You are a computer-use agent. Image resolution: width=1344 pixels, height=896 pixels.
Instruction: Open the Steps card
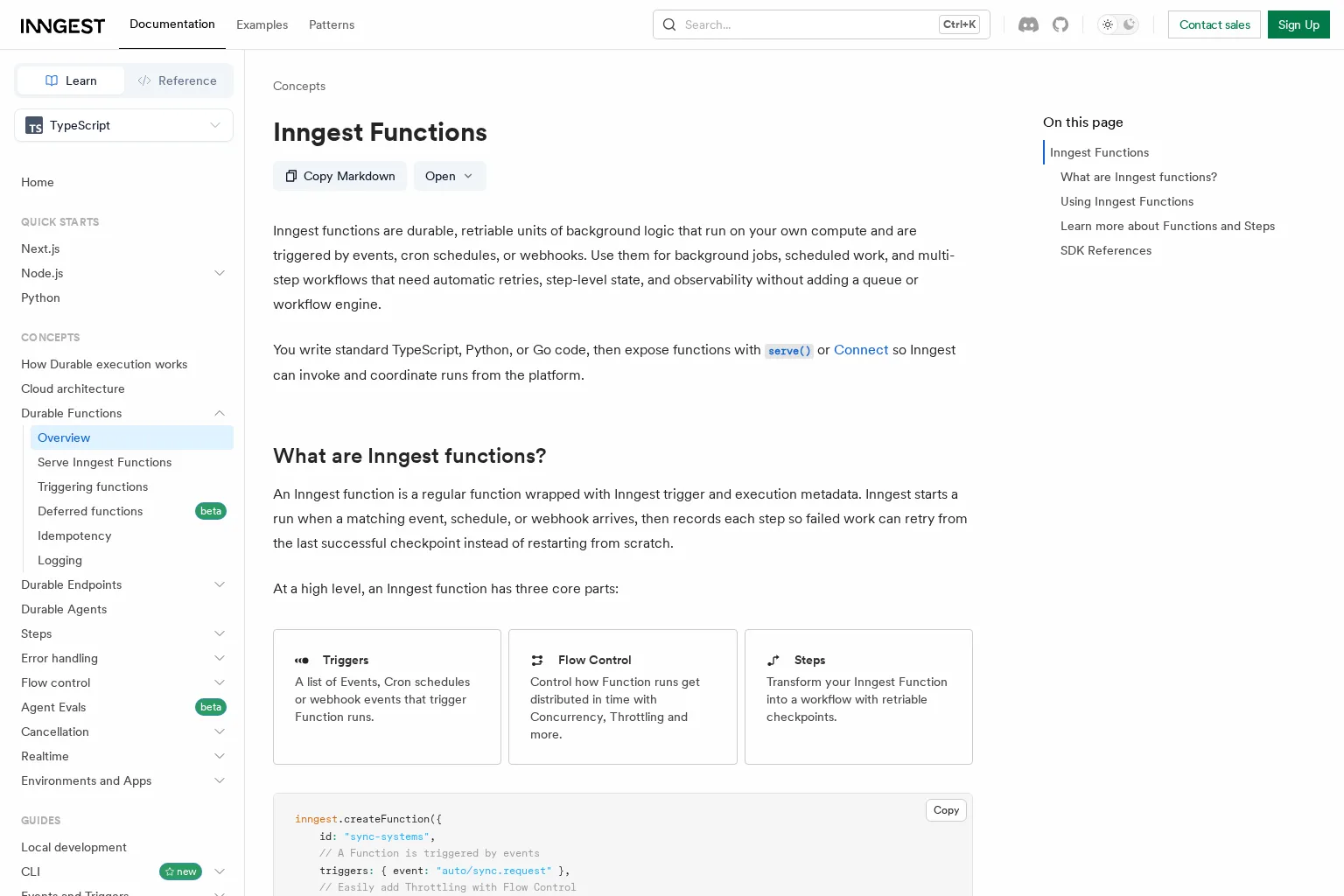[x=858, y=696]
